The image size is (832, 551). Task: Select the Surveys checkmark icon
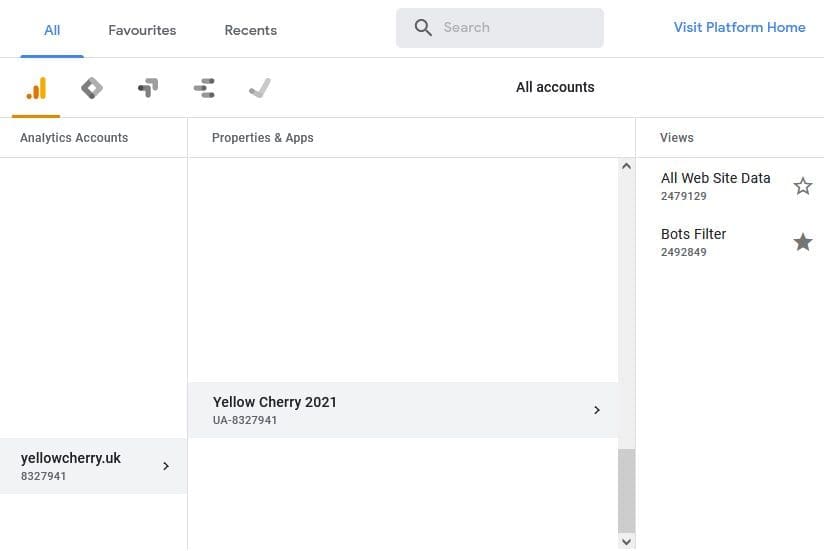click(x=260, y=88)
